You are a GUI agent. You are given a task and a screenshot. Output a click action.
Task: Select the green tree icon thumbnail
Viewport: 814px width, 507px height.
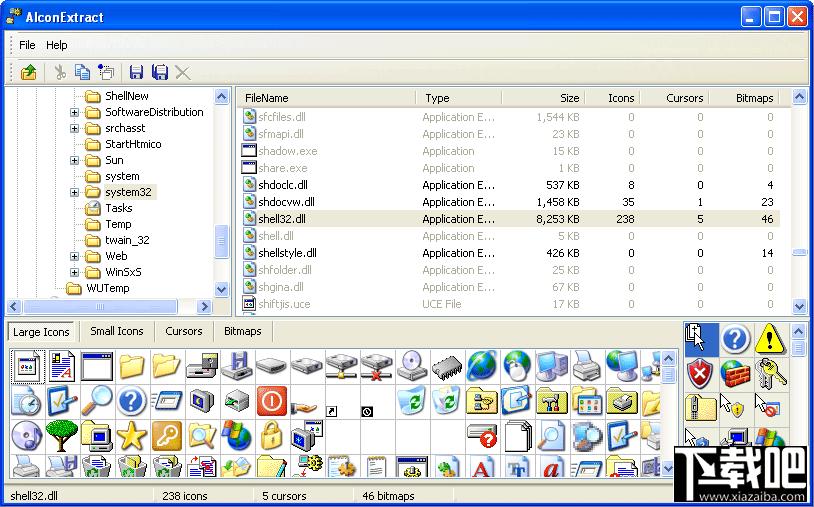pyautogui.click(x=62, y=434)
